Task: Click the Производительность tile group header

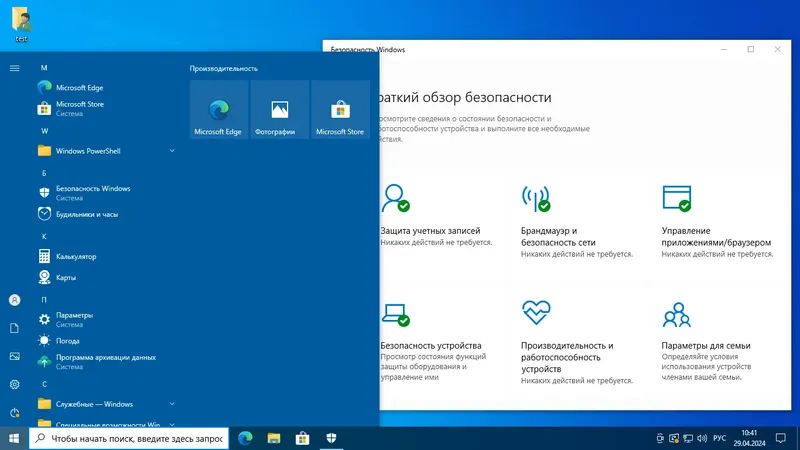Action: point(223,68)
